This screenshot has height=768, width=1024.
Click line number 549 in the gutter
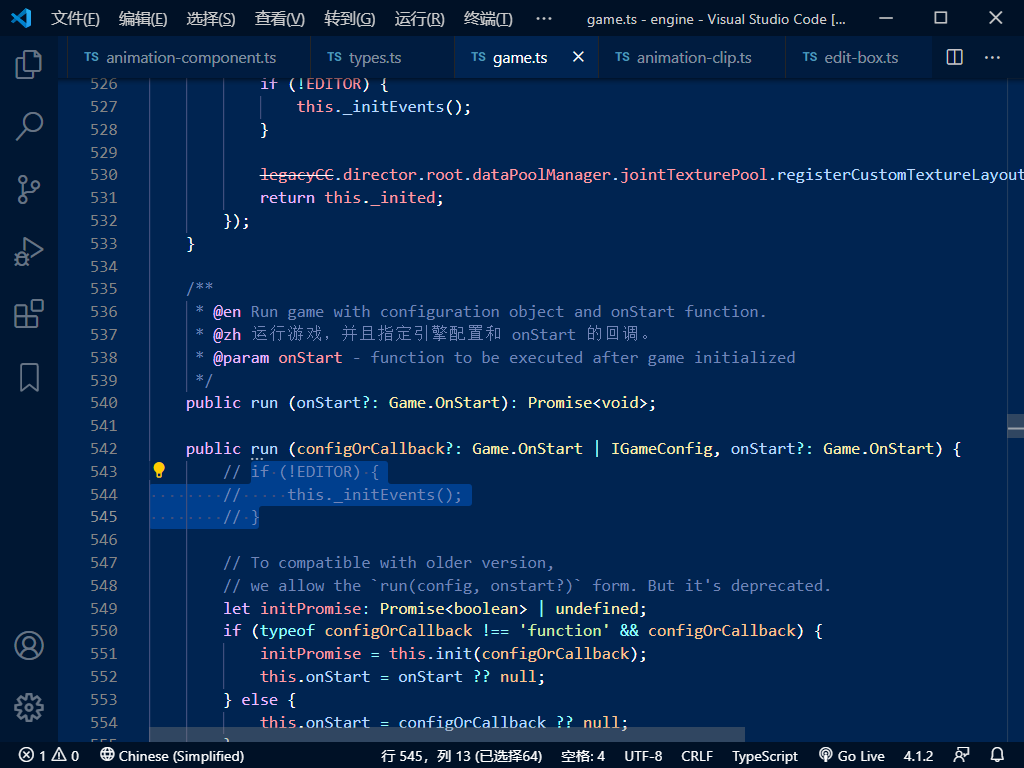pyautogui.click(x=104, y=609)
